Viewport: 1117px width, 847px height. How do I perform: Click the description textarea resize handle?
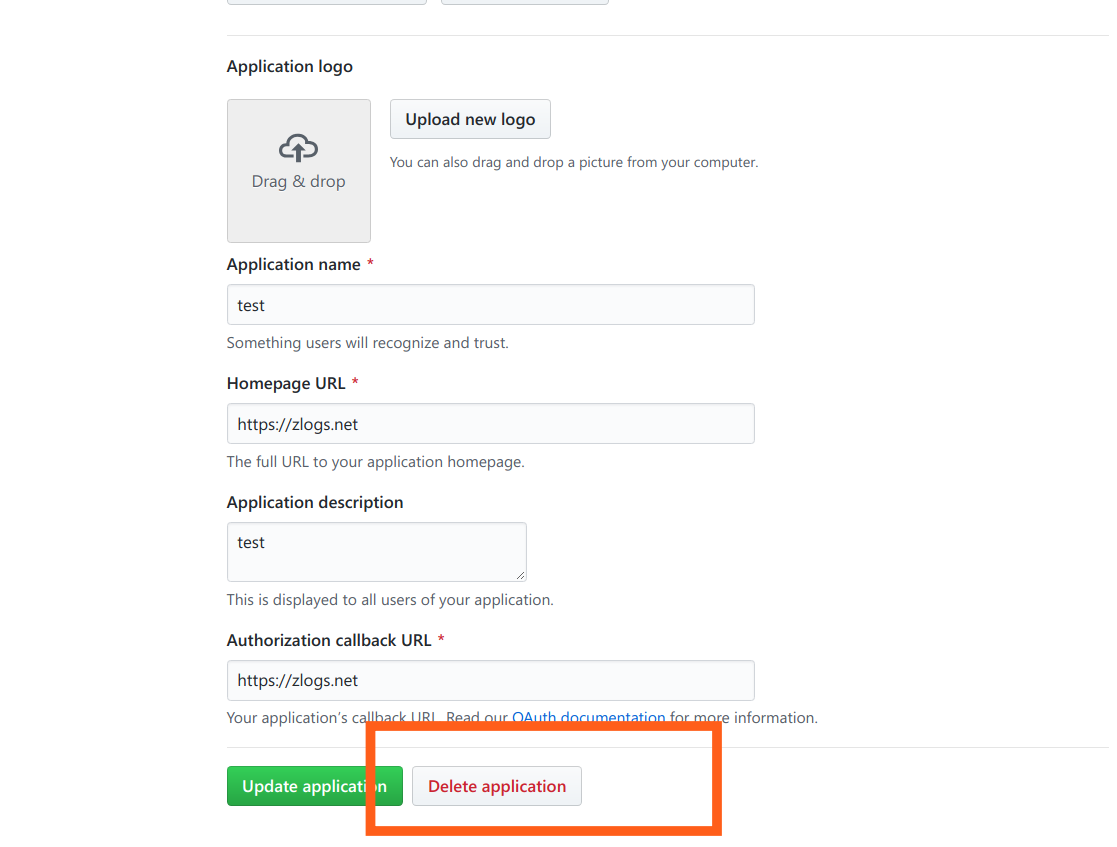tap(521, 576)
